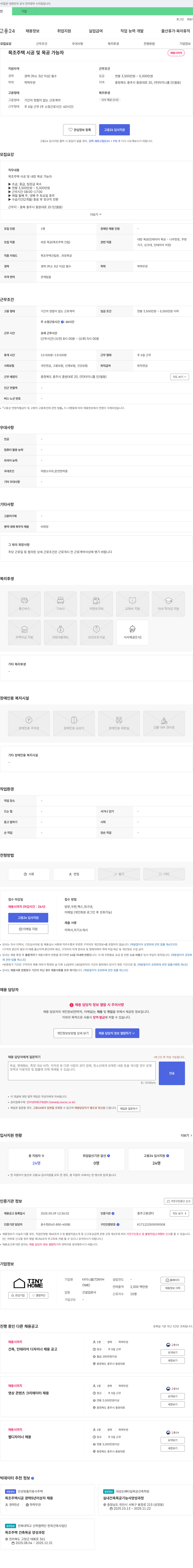Click 요약보기 for 건축, 인테리어 디자이너 listing
Screen dimensions: 193x1568
(173, 1353)
